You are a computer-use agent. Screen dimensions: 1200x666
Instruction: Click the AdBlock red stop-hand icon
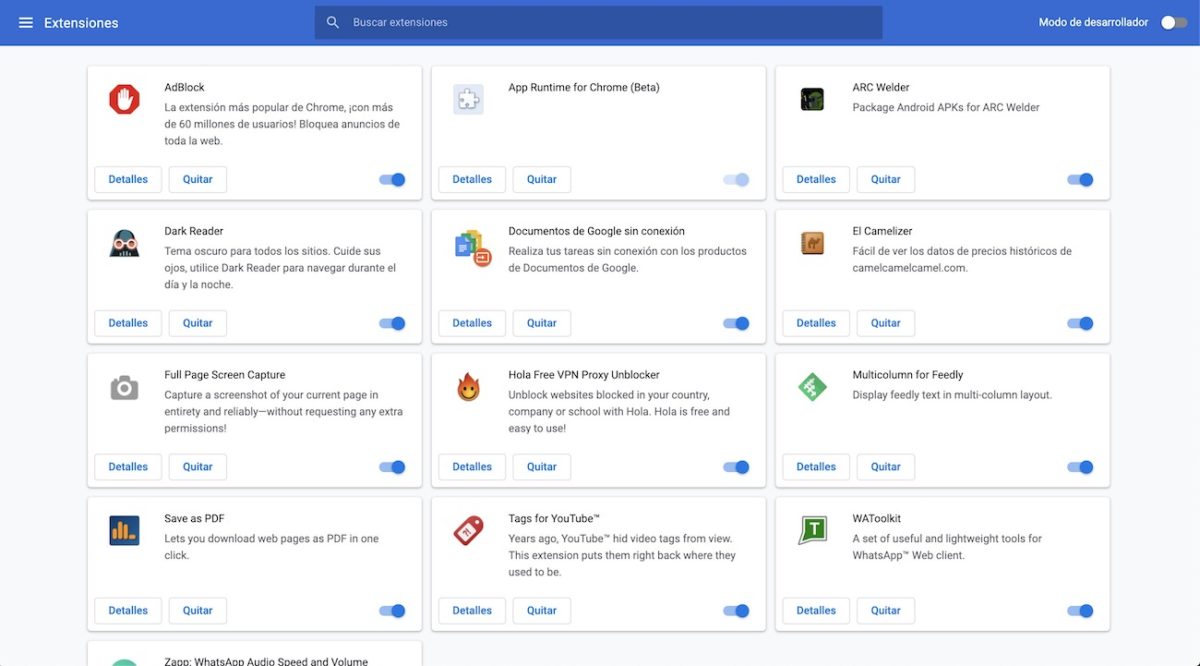(124, 99)
